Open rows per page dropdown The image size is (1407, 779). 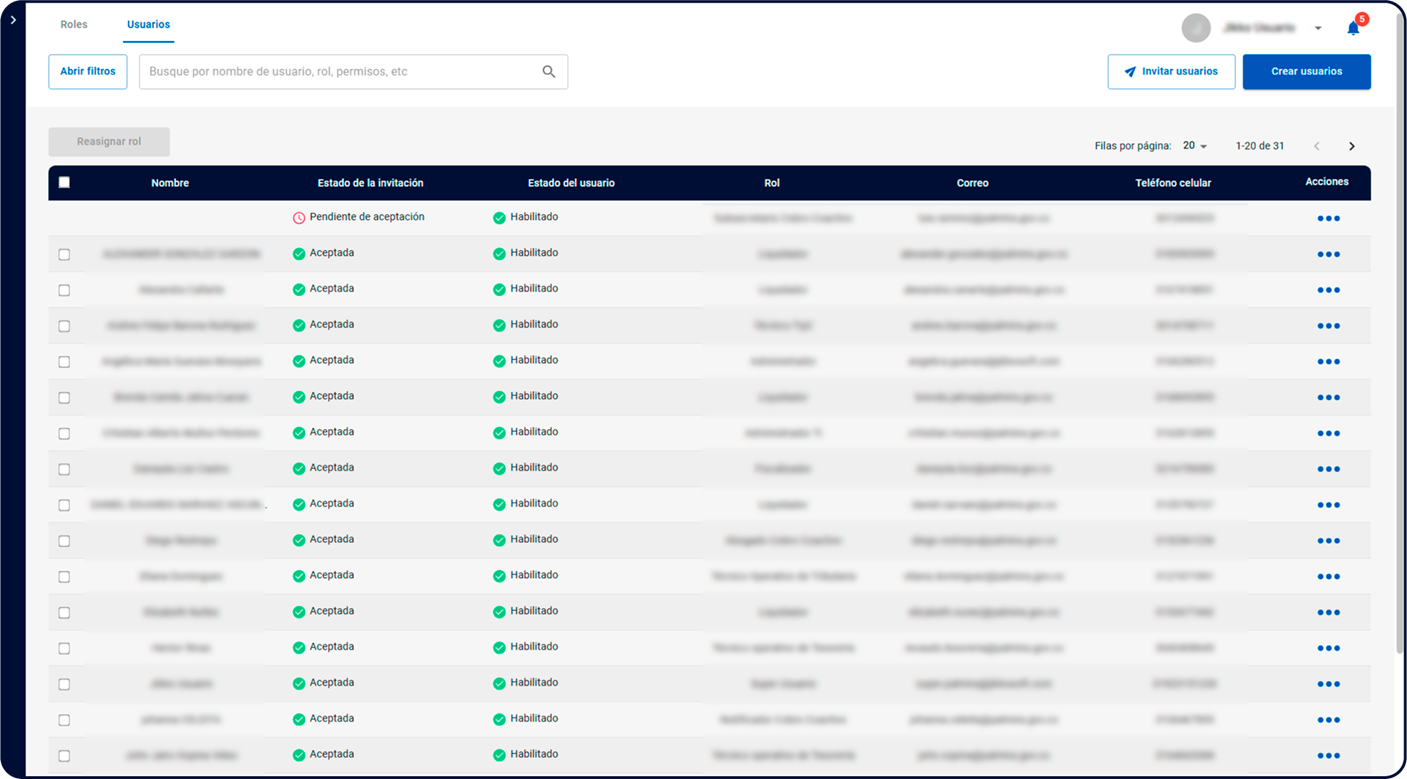[1195, 146]
